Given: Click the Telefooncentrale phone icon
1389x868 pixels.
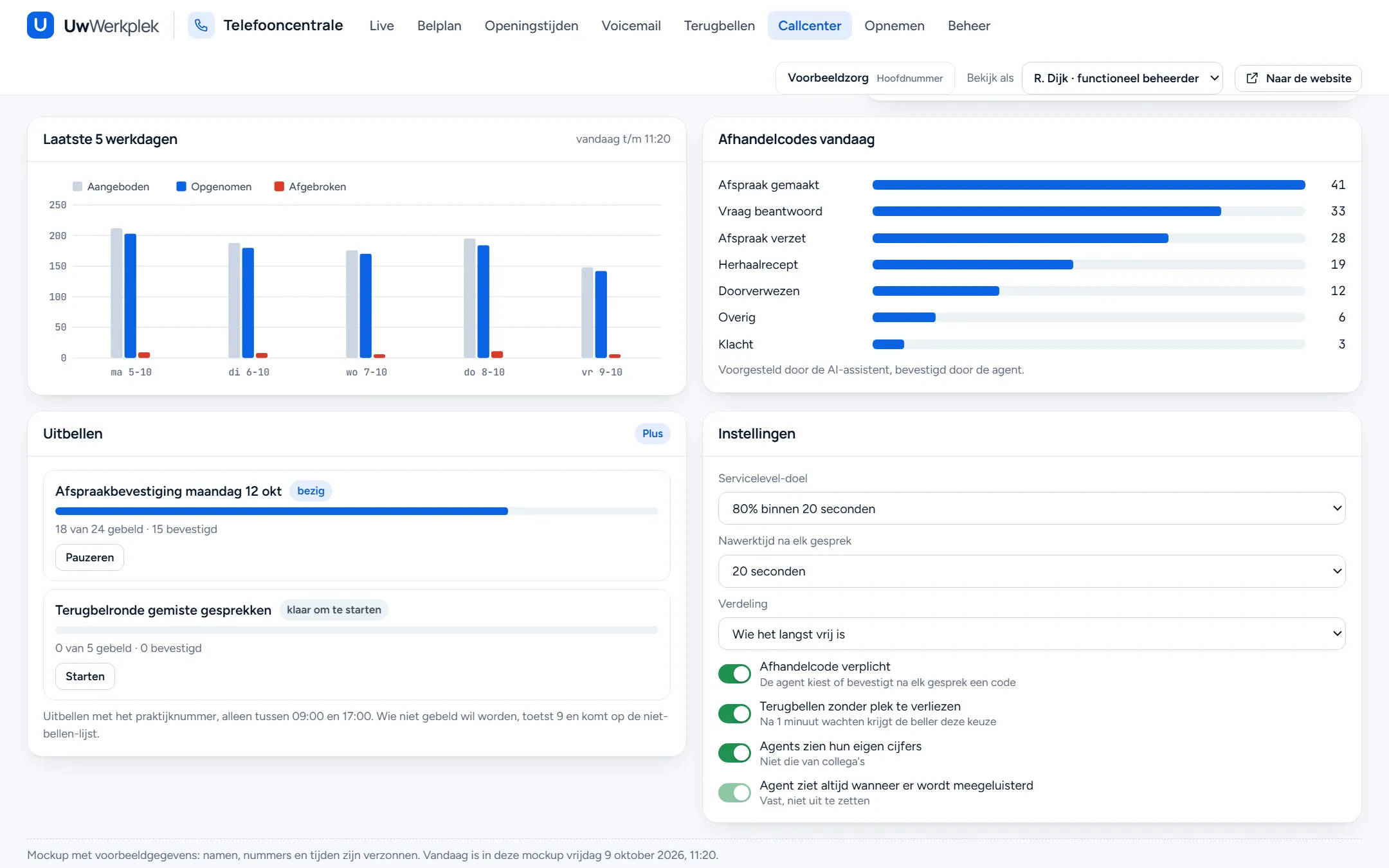Looking at the screenshot, I should pos(201,26).
